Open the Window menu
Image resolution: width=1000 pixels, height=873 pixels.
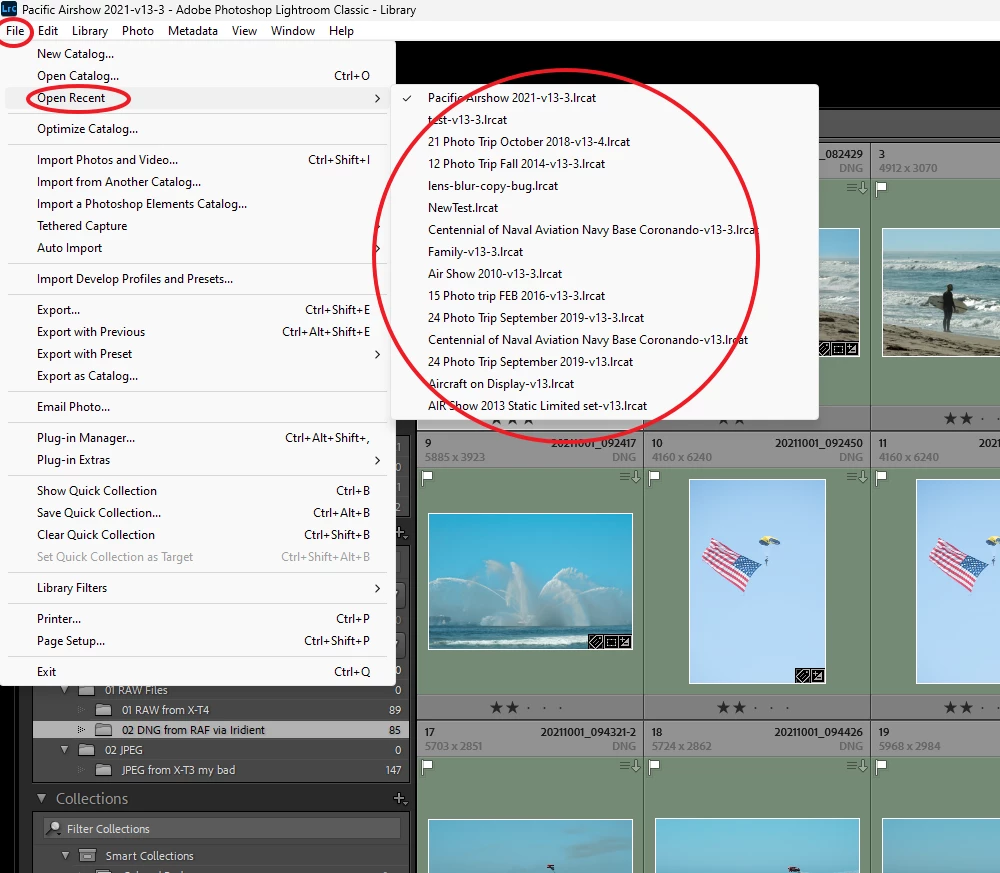pos(293,31)
